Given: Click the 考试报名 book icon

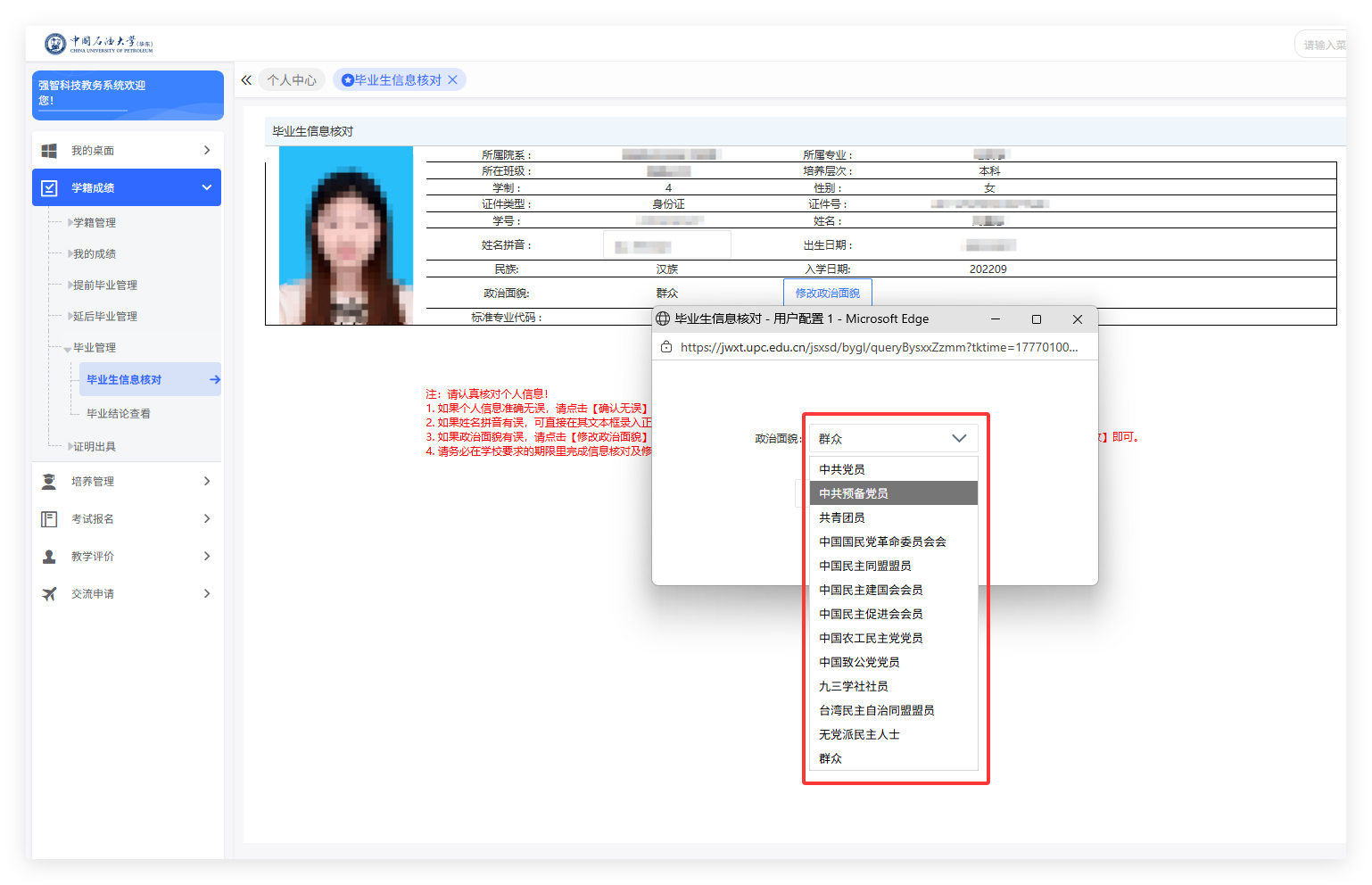Looking at the screenshot, I should coord(49,519).
